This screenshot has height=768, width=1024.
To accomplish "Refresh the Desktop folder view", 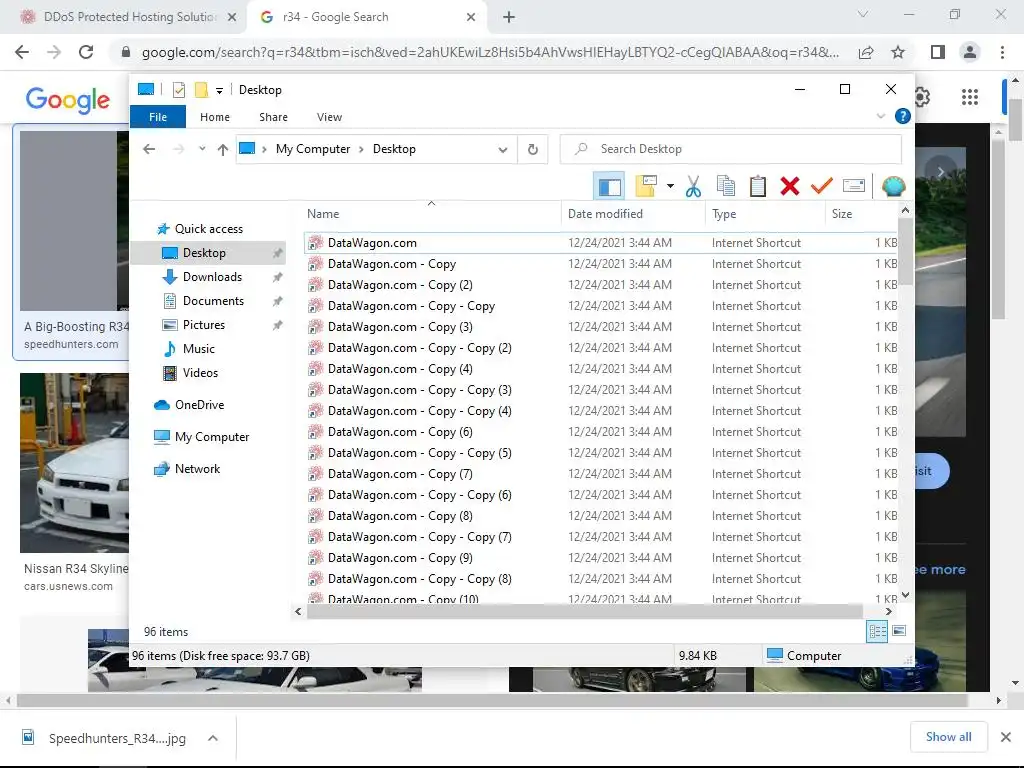I will tap(533, 150).
